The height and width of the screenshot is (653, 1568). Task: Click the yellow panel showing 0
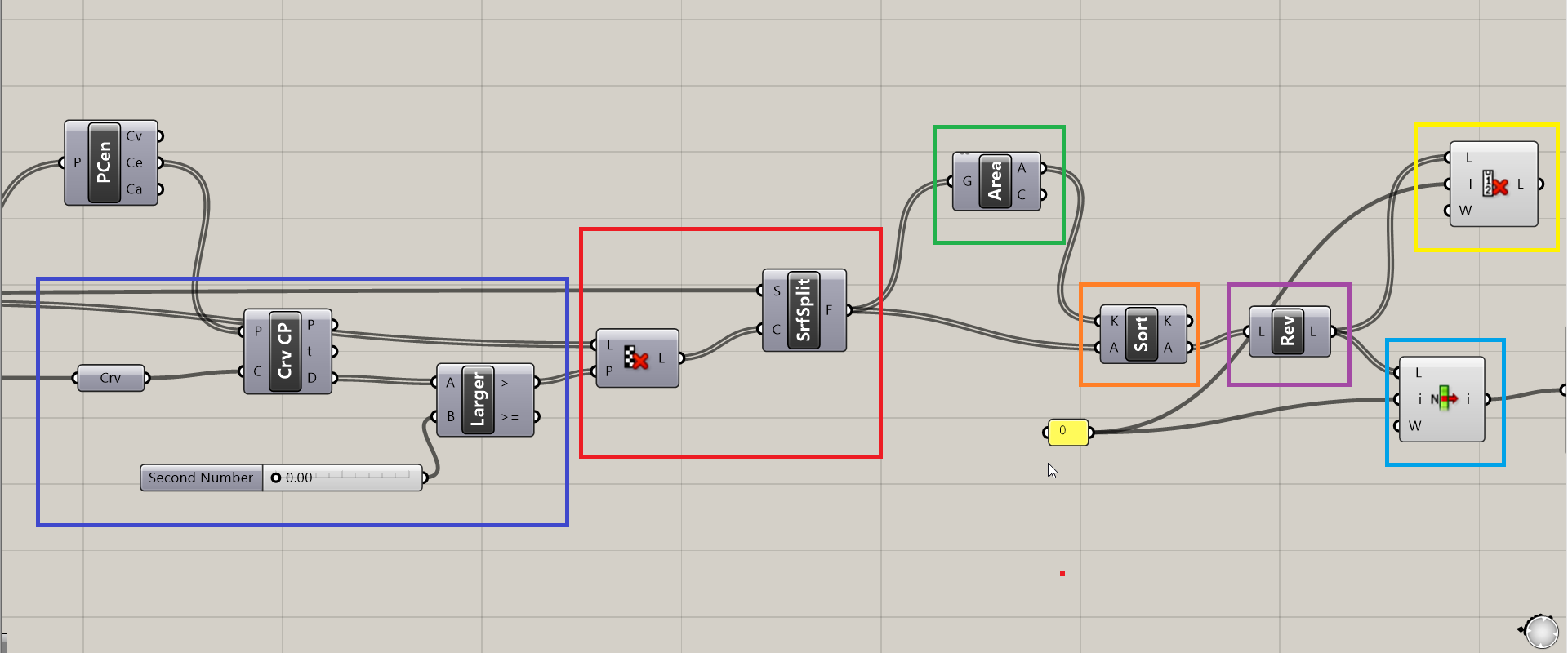point(1067,432)
